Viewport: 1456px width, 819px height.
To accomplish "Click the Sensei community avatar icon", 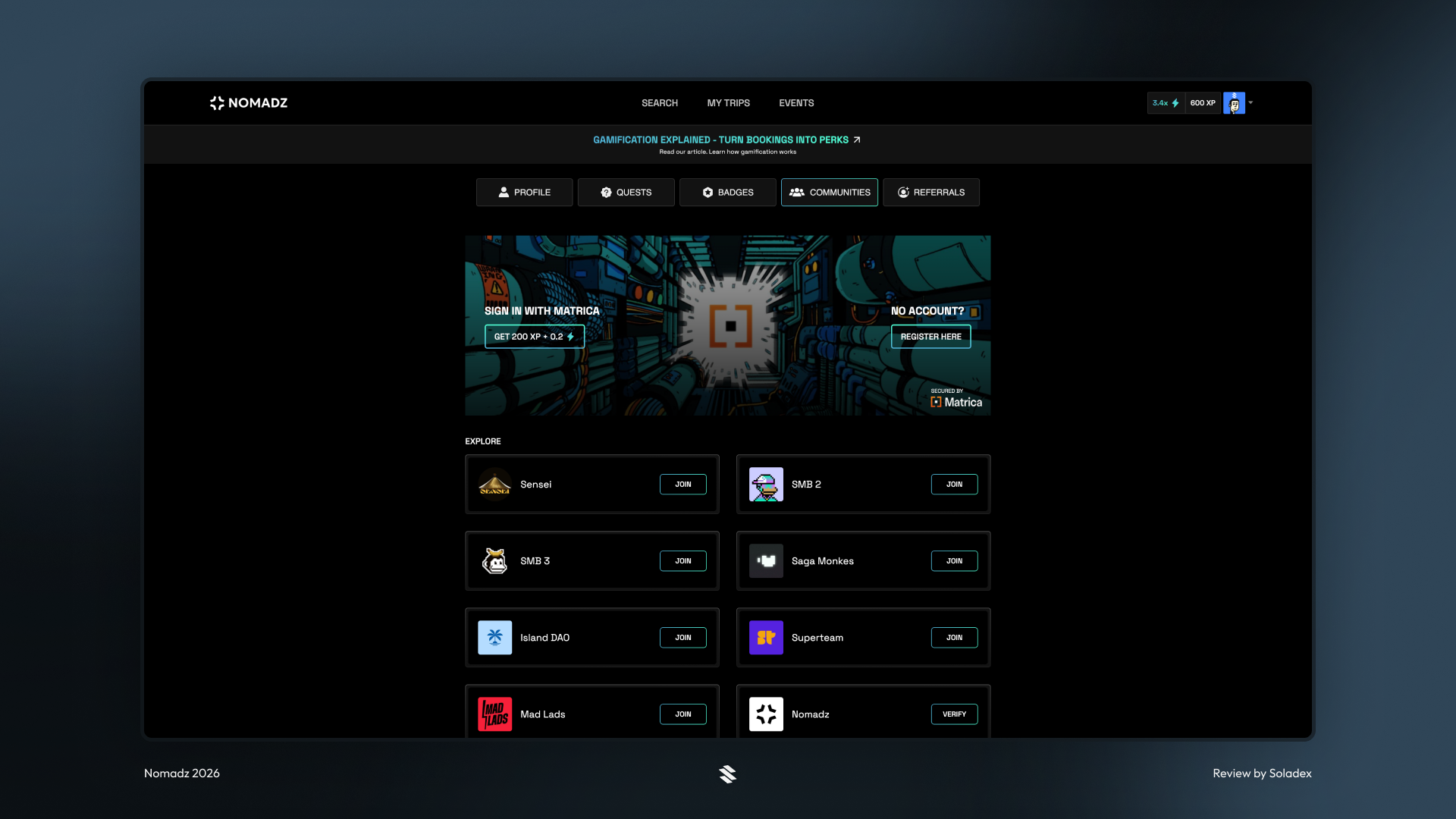I will click(x=494, y=484).
